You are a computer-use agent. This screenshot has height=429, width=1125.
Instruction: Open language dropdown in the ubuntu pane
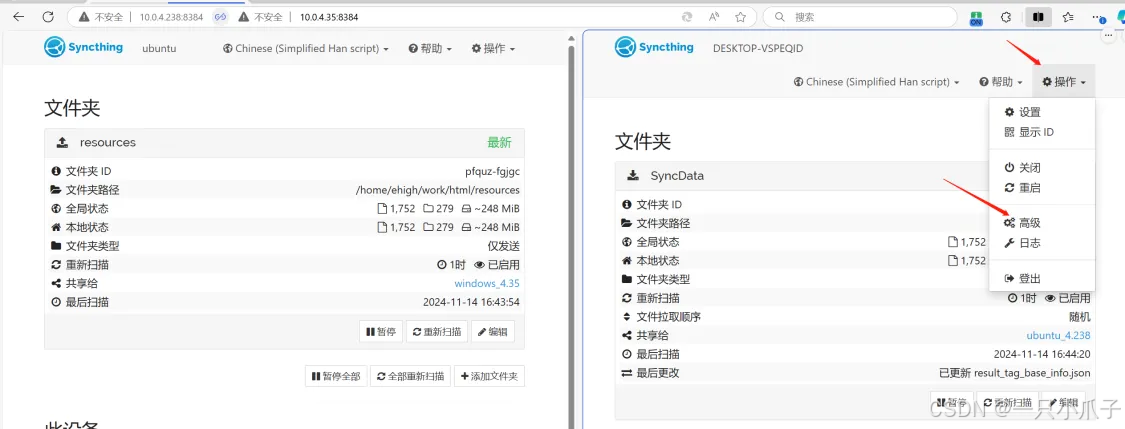306,49
